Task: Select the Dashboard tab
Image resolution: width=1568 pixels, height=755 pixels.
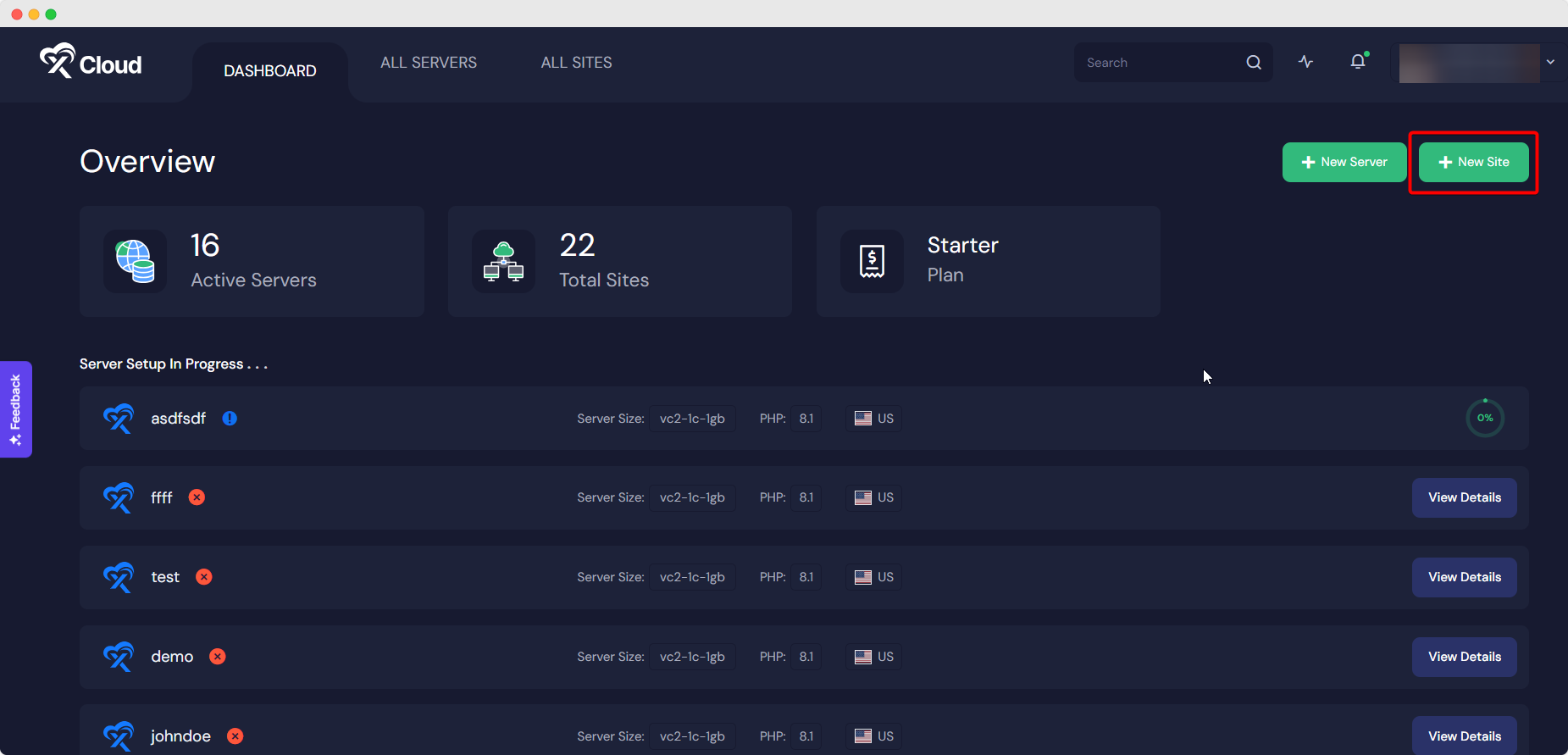Action: click(x=269, y=71)
